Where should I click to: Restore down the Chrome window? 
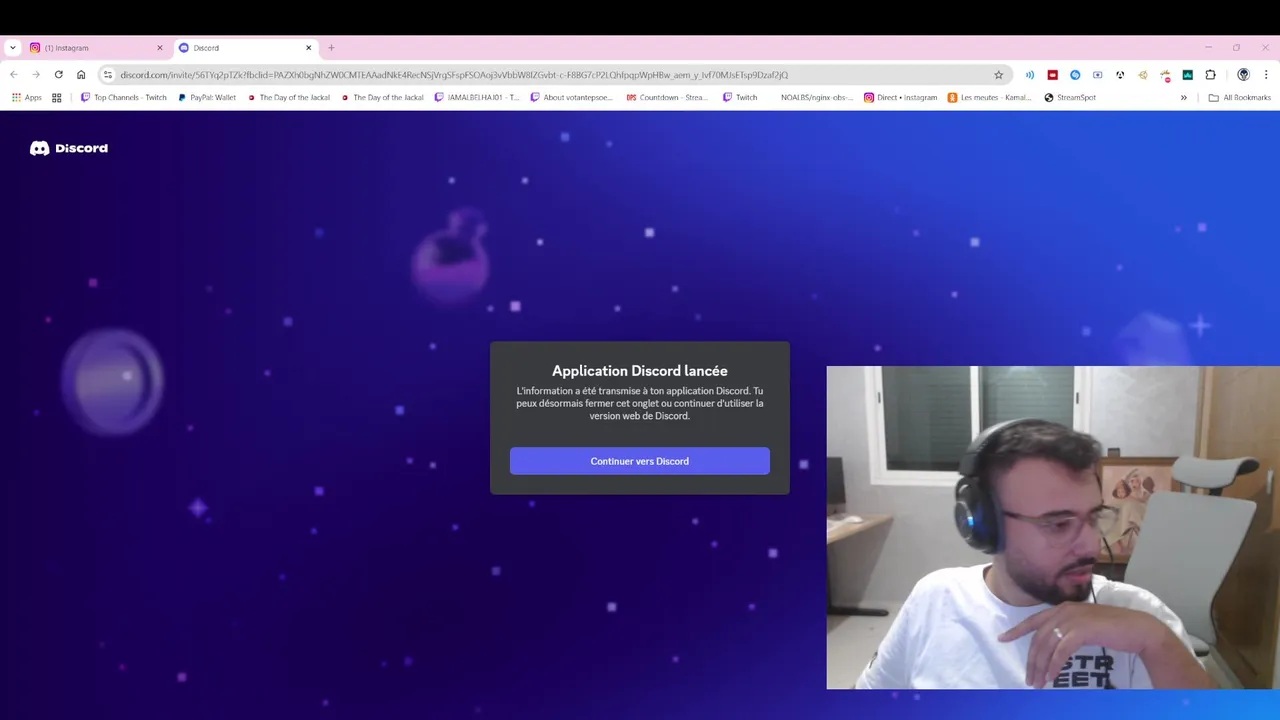1236,47
